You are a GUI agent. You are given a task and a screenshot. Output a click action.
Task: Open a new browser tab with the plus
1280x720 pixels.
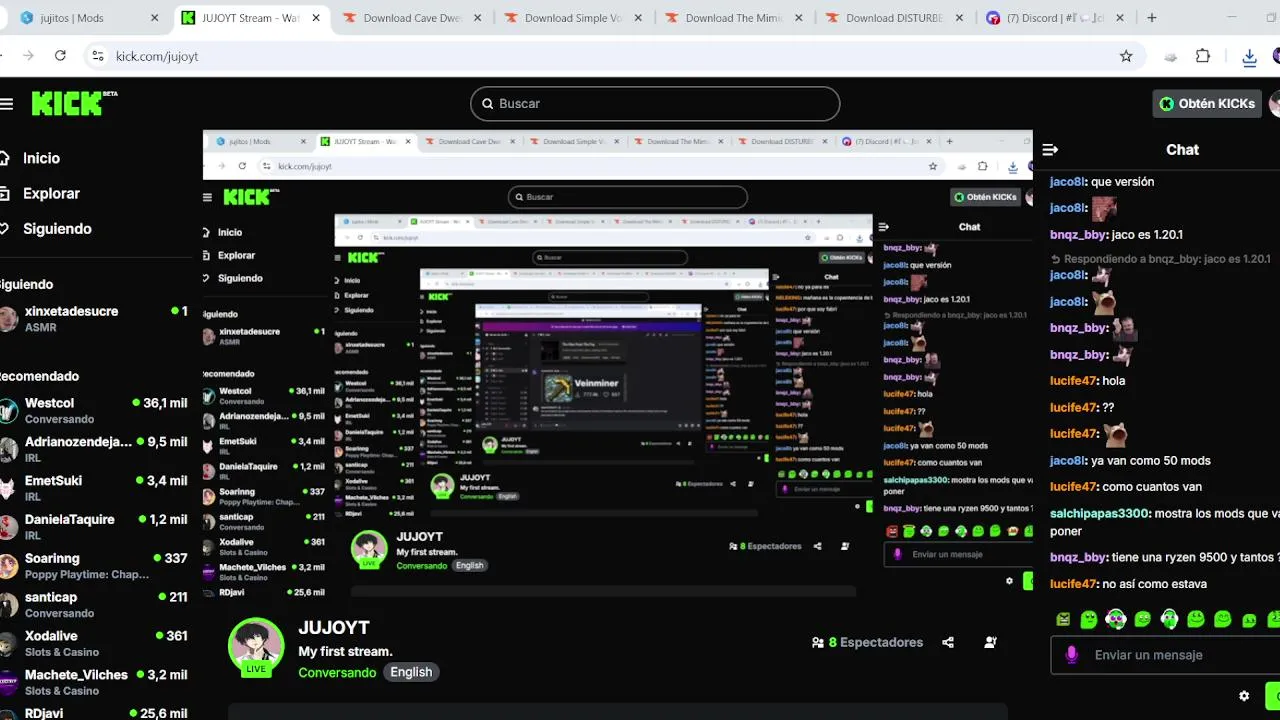[1152, 18]
